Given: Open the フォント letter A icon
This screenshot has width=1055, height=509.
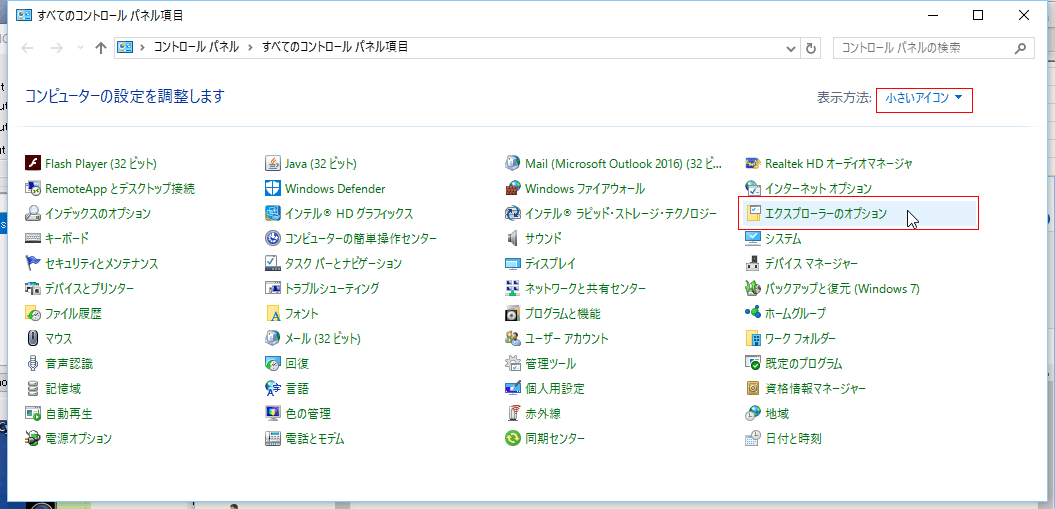Looking at the screenshot, I should [x=272, y=313].
